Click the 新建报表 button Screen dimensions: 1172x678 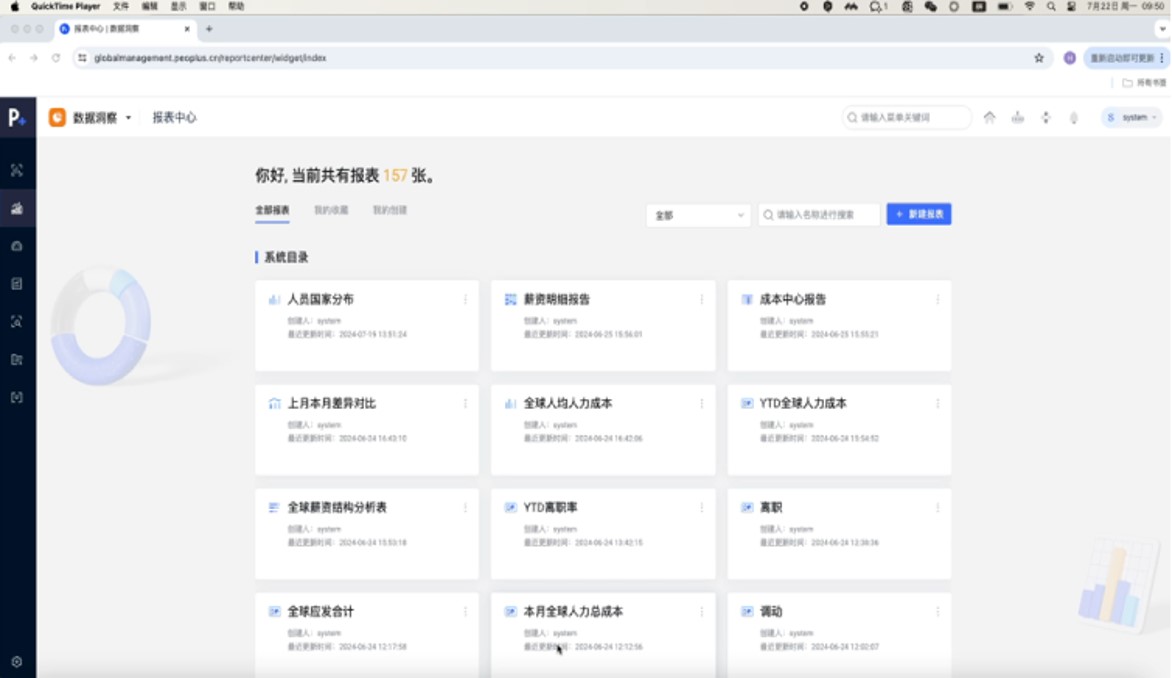[918, 215]
